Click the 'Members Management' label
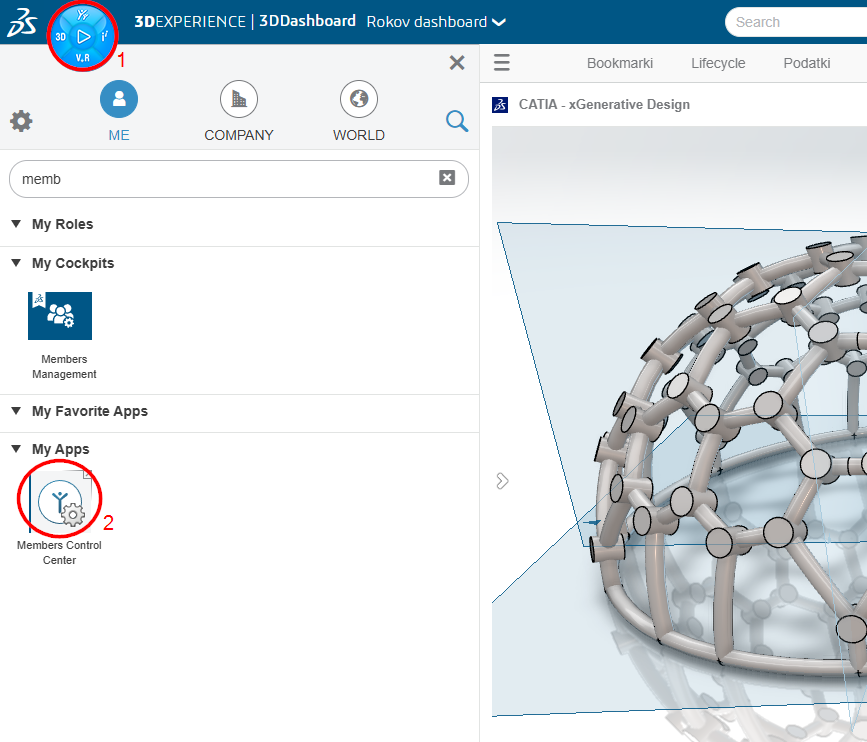The width and height of the screenshot is (867, 742). pos(64,367)
